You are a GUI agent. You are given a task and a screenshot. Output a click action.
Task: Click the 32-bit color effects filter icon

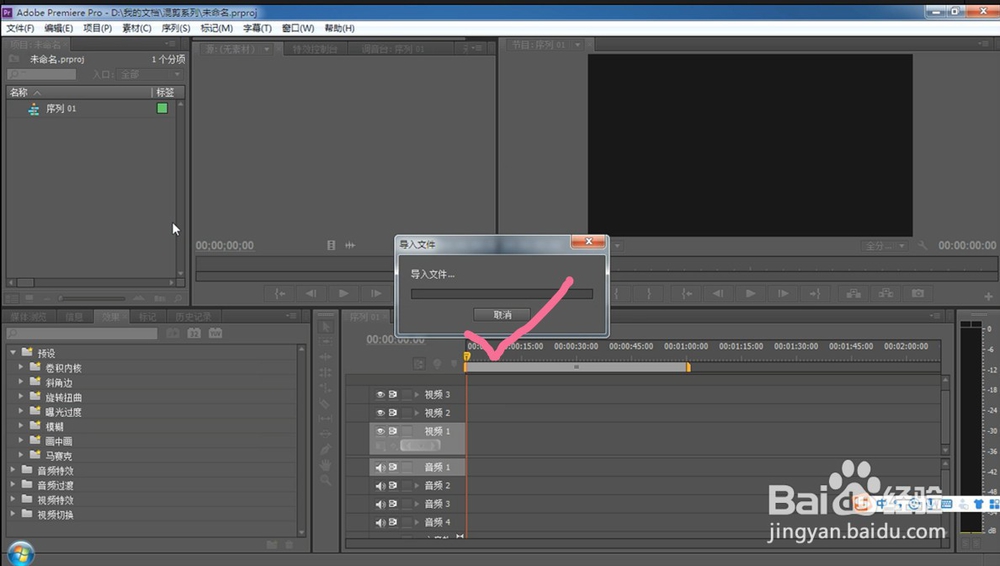point(194,333)
